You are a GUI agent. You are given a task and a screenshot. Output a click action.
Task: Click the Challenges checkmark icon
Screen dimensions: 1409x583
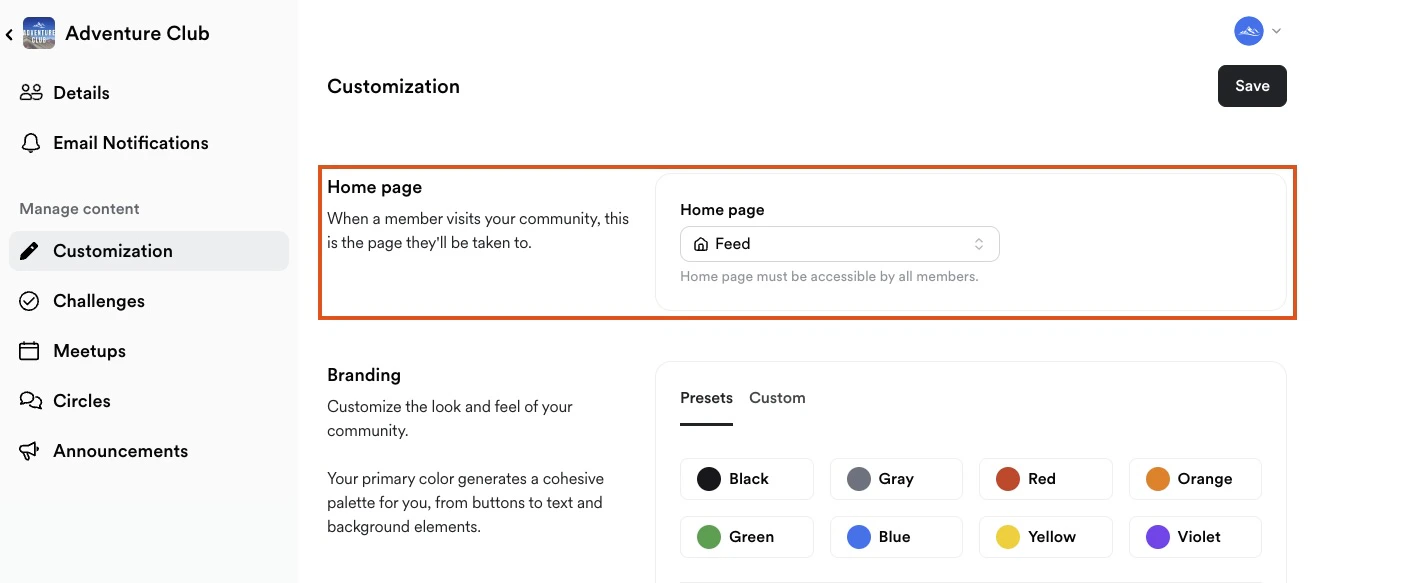point(31,300)
